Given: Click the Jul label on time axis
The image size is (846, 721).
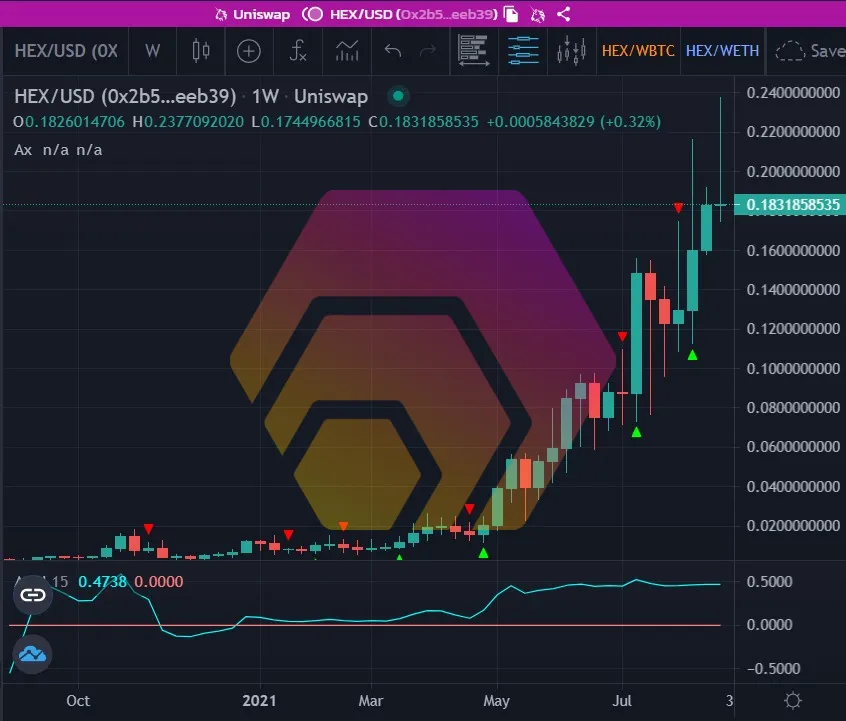Looking at the screenshot, I should click(622, 700).
